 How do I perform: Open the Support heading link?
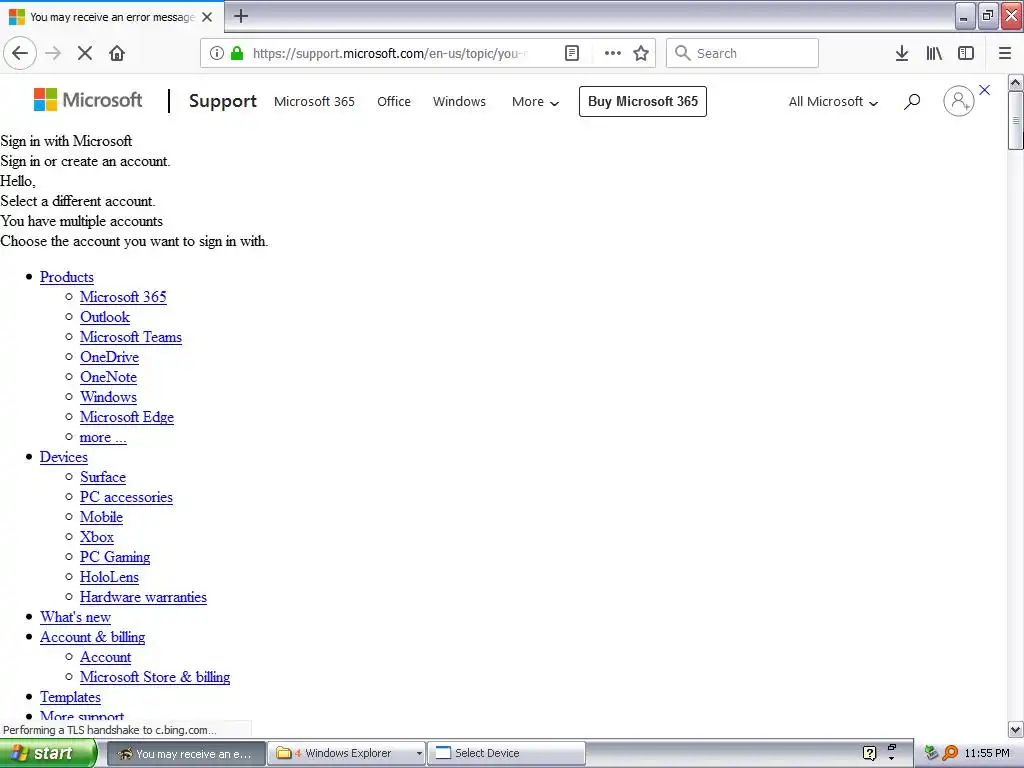[223, 101]
